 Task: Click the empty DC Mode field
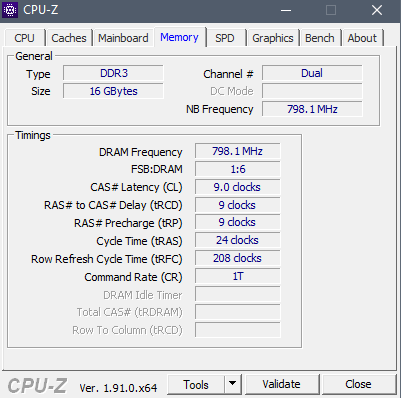(312, 91)
